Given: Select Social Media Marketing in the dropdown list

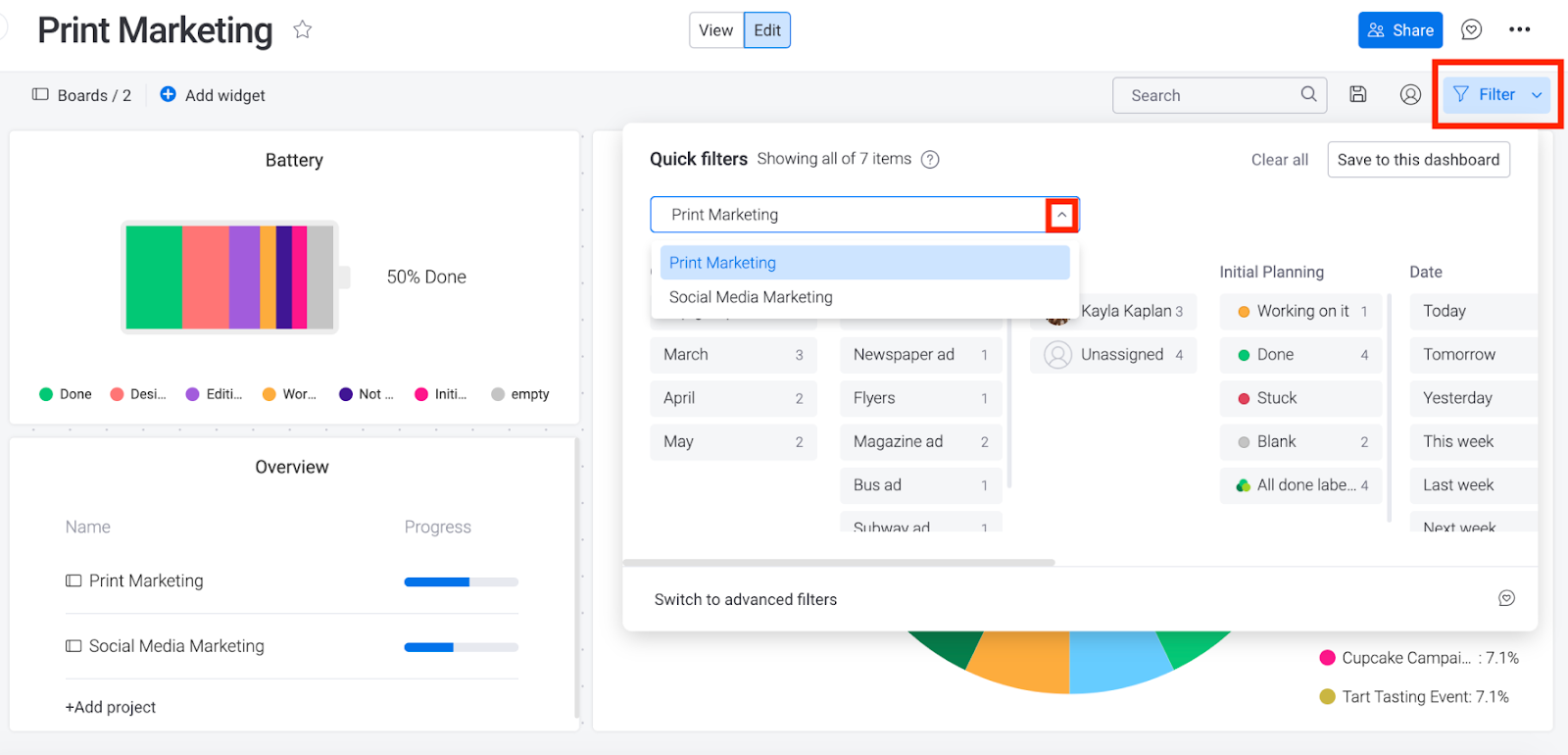Looking at the screenshot, I should pyautogui.click(x=864, y=297).
